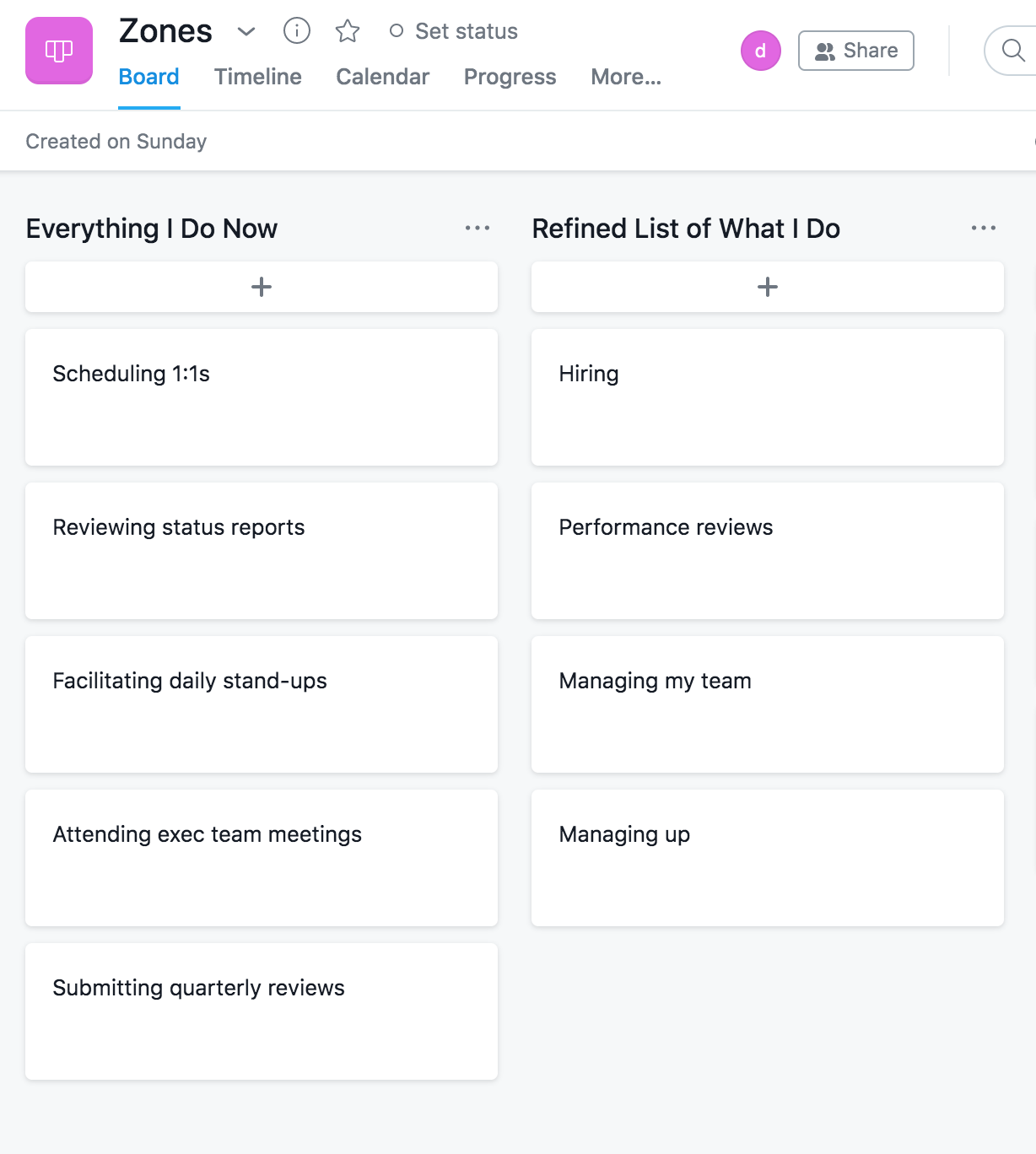
Task: Open Submitting quarterly reviews card
Action: click(262, 1011)
